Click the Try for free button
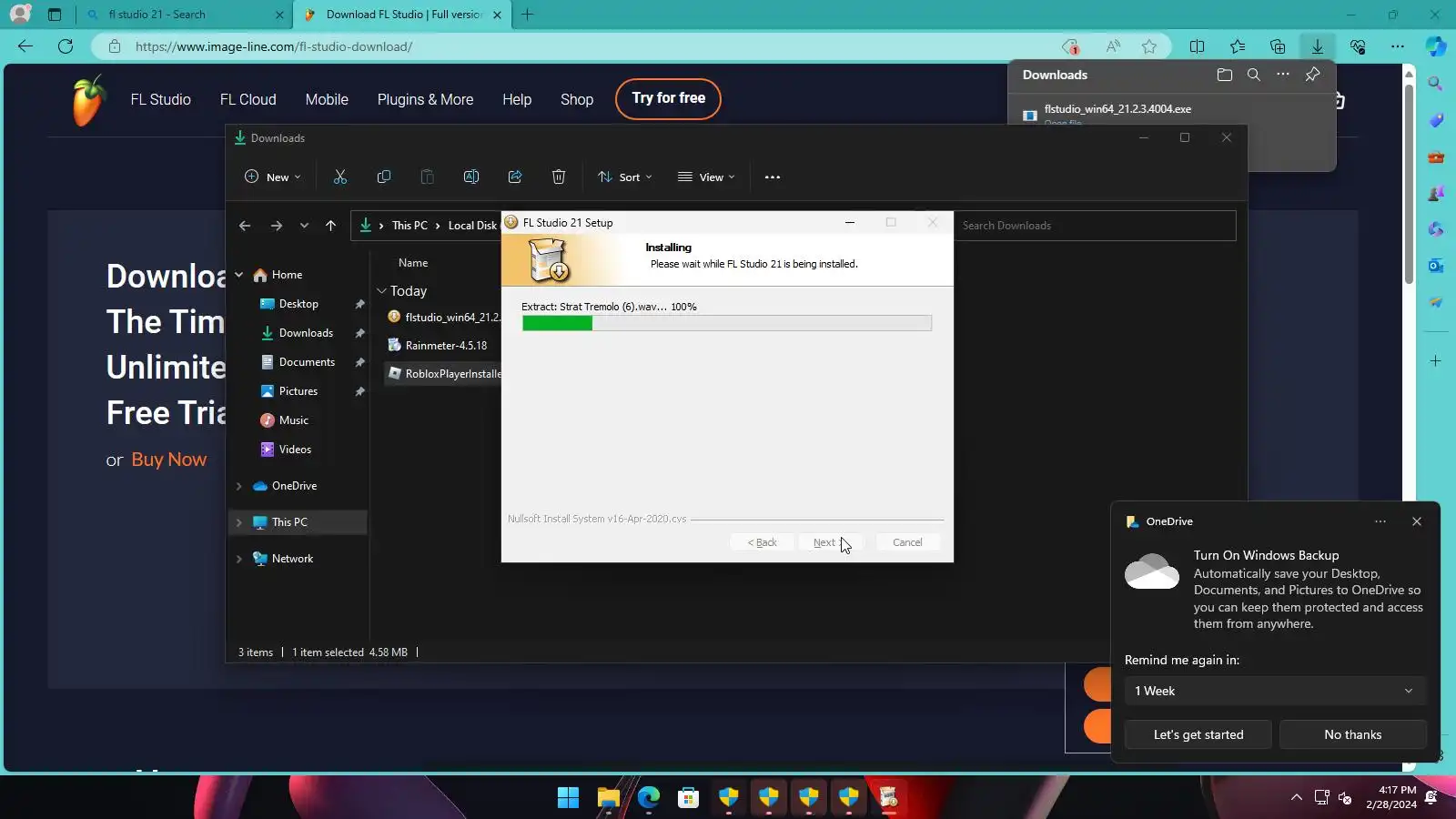Viewport: 1456px width, 819px height. pos(668,98)
